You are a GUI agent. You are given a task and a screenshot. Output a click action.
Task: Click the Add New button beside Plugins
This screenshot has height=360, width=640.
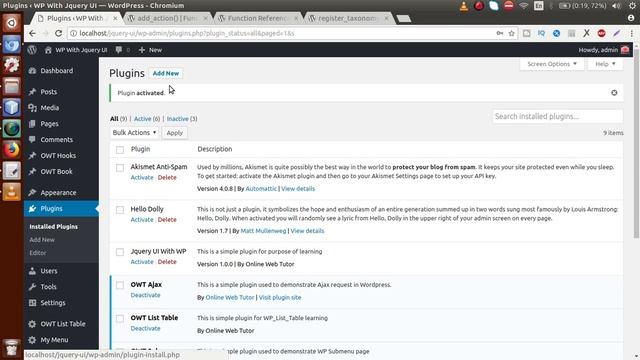(x=166, y=73)
